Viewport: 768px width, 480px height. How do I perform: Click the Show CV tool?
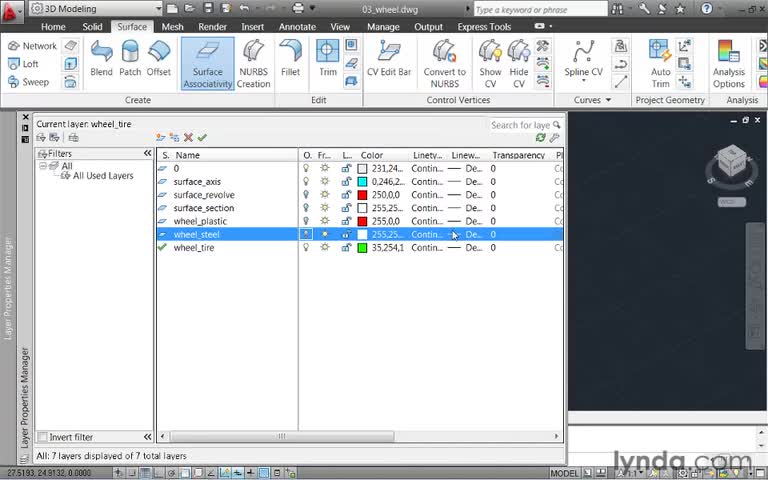coord(490,64)
